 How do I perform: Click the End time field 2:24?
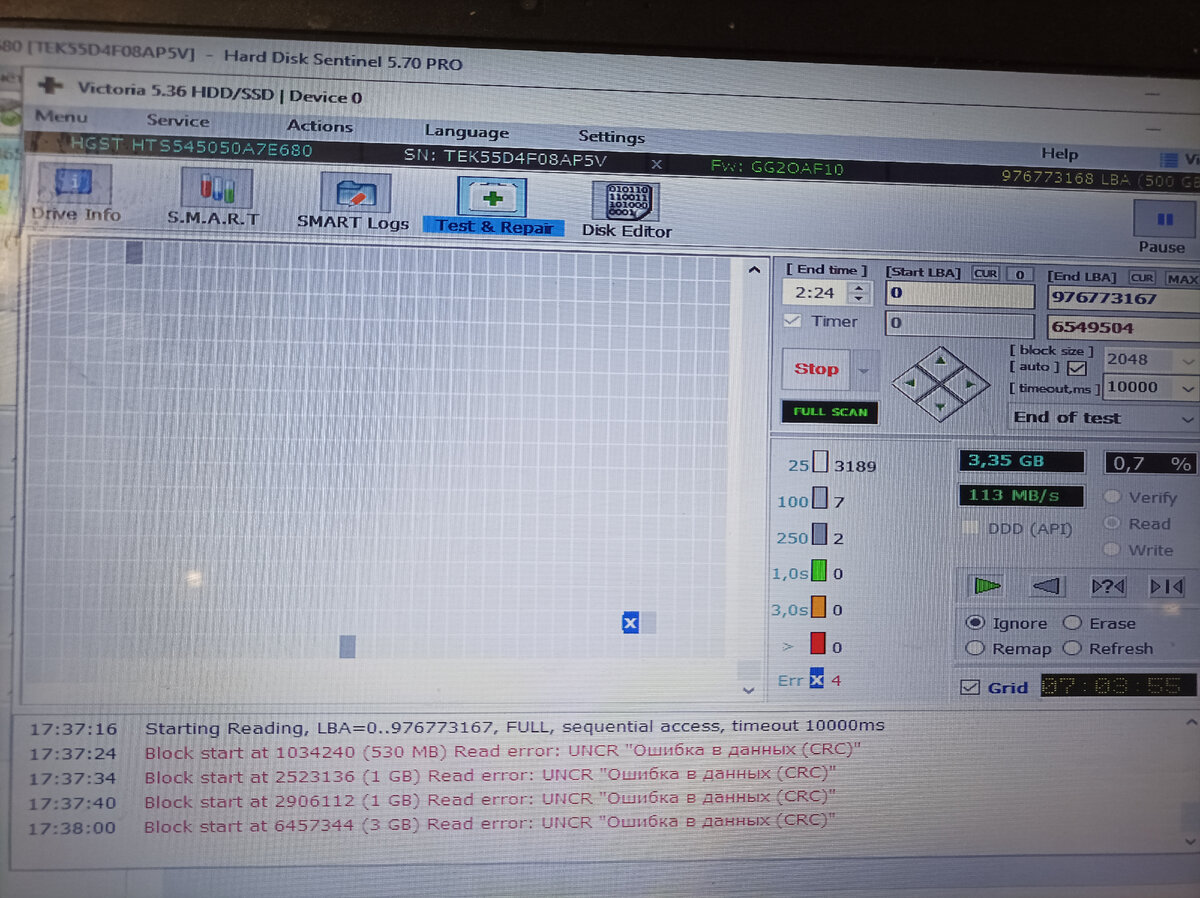coord(816,293)
